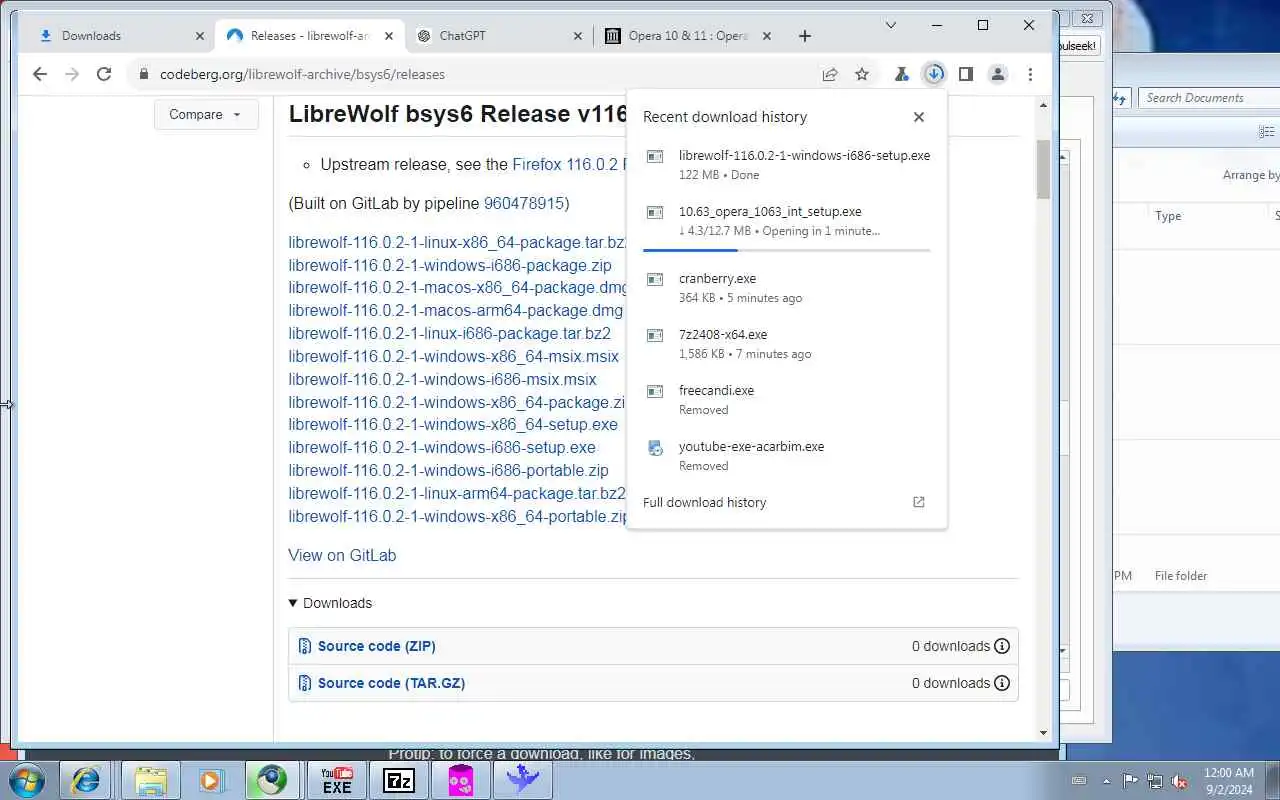Screen dimensions: 1280x800
Task: Download librewolf-116.0.2-1-linux-i686-package.tar.bz2
Action: [449, 334]
